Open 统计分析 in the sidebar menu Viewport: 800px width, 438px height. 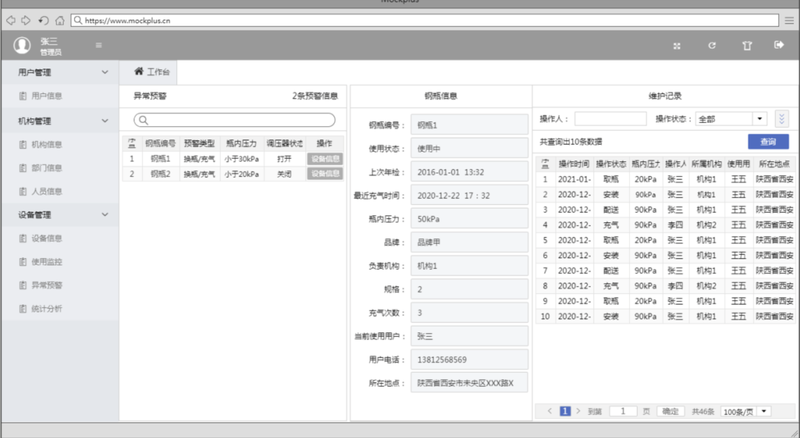point(47,309)
